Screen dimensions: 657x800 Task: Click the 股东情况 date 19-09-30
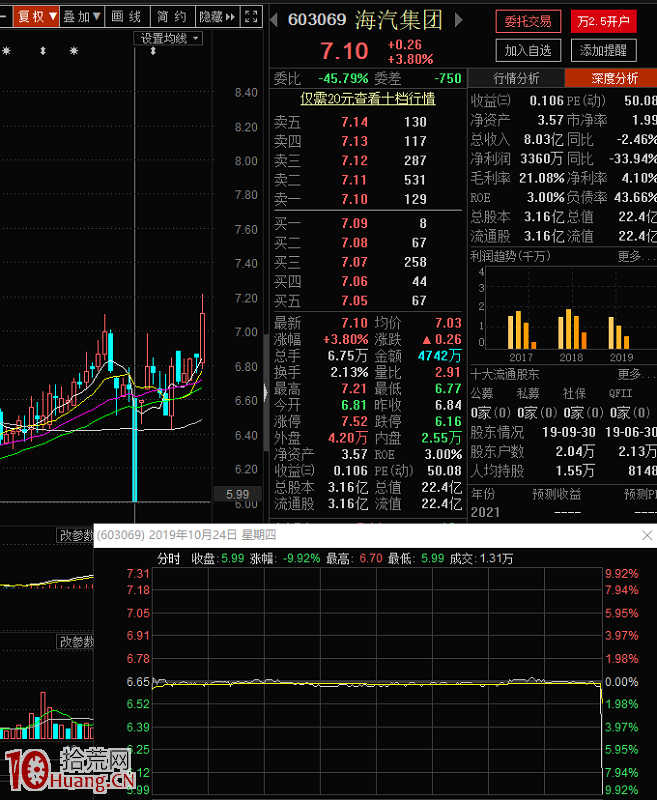tap(569, 433)
